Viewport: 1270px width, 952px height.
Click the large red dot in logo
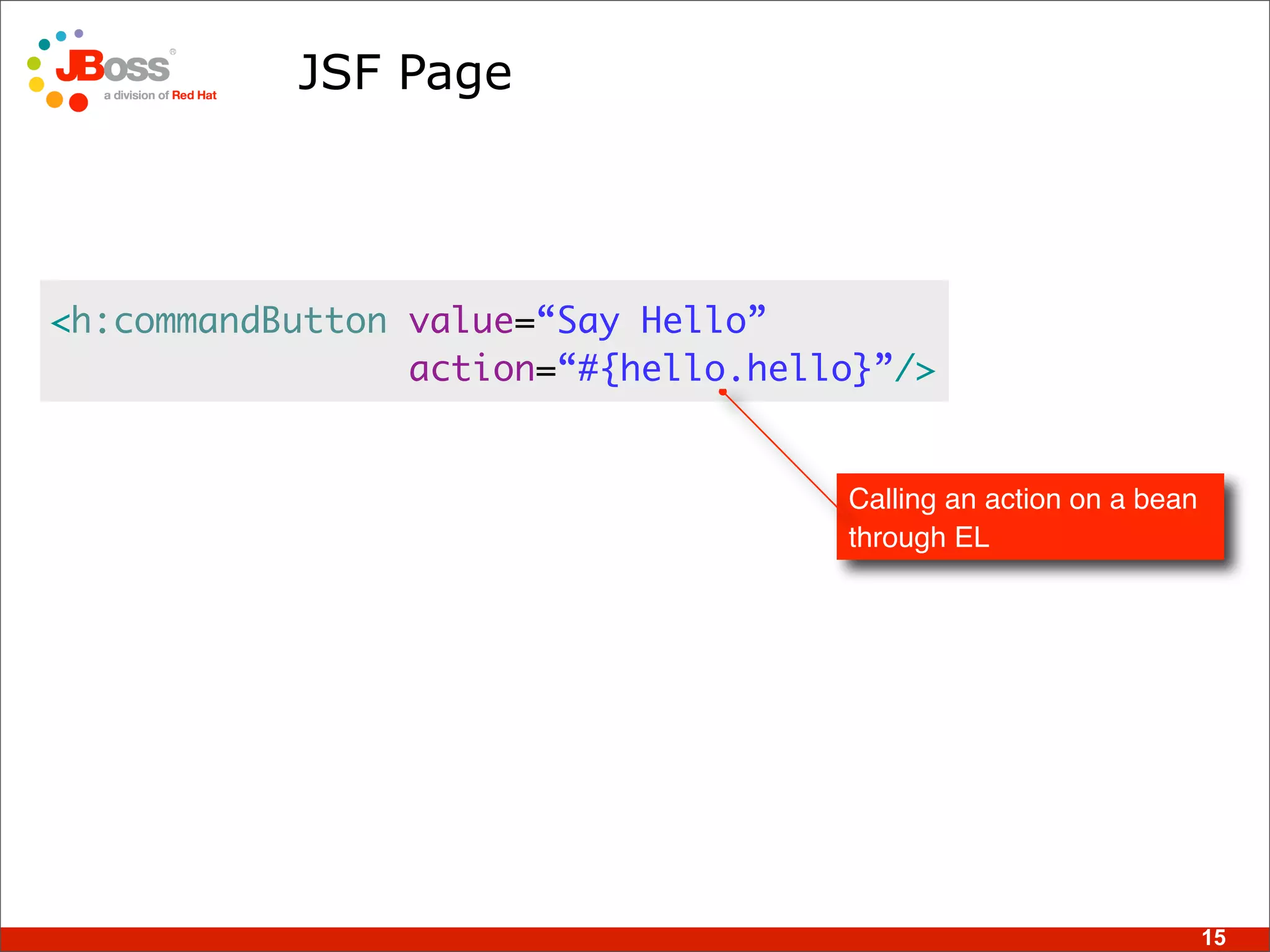78,102
